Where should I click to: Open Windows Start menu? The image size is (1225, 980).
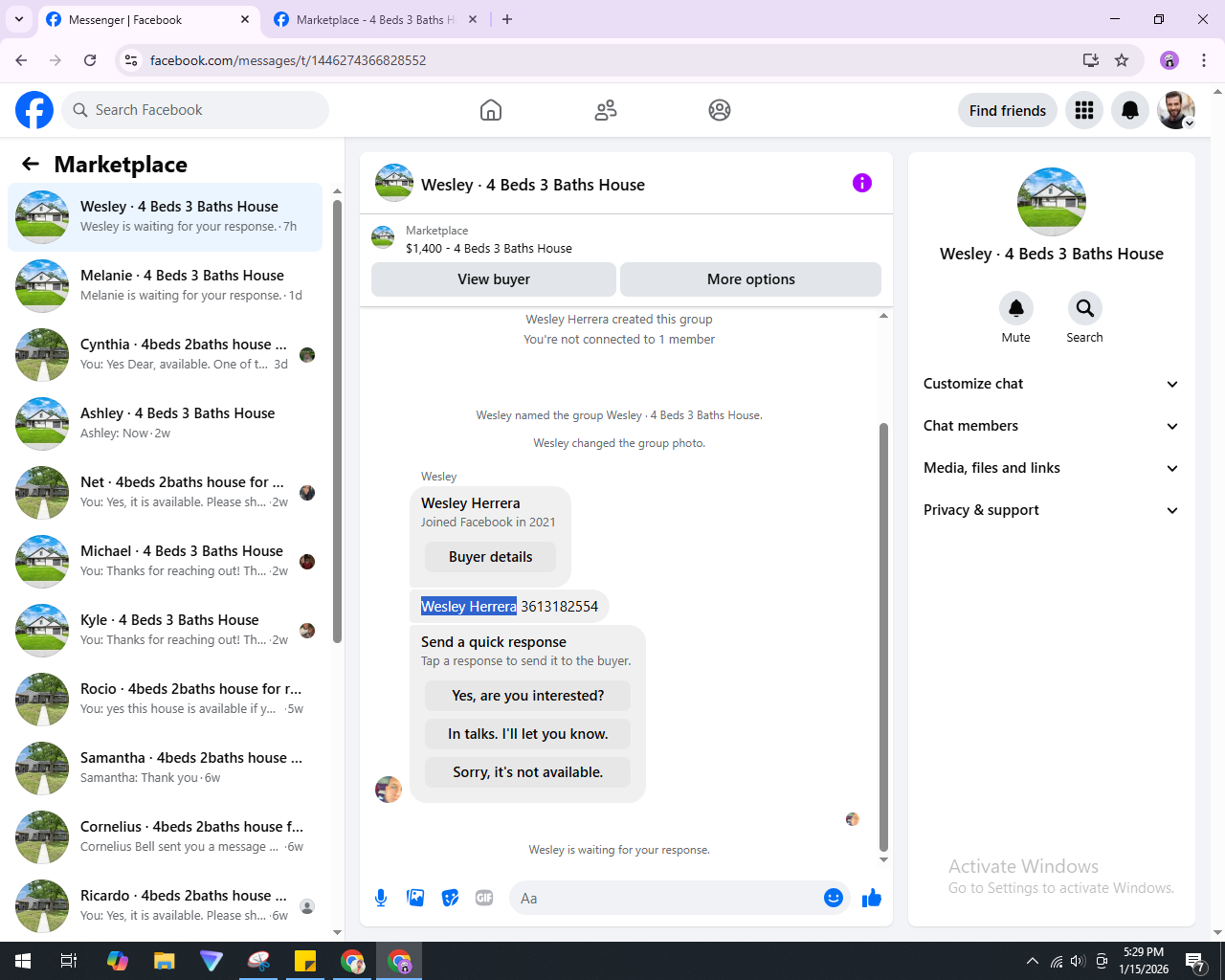coord(23,961)
